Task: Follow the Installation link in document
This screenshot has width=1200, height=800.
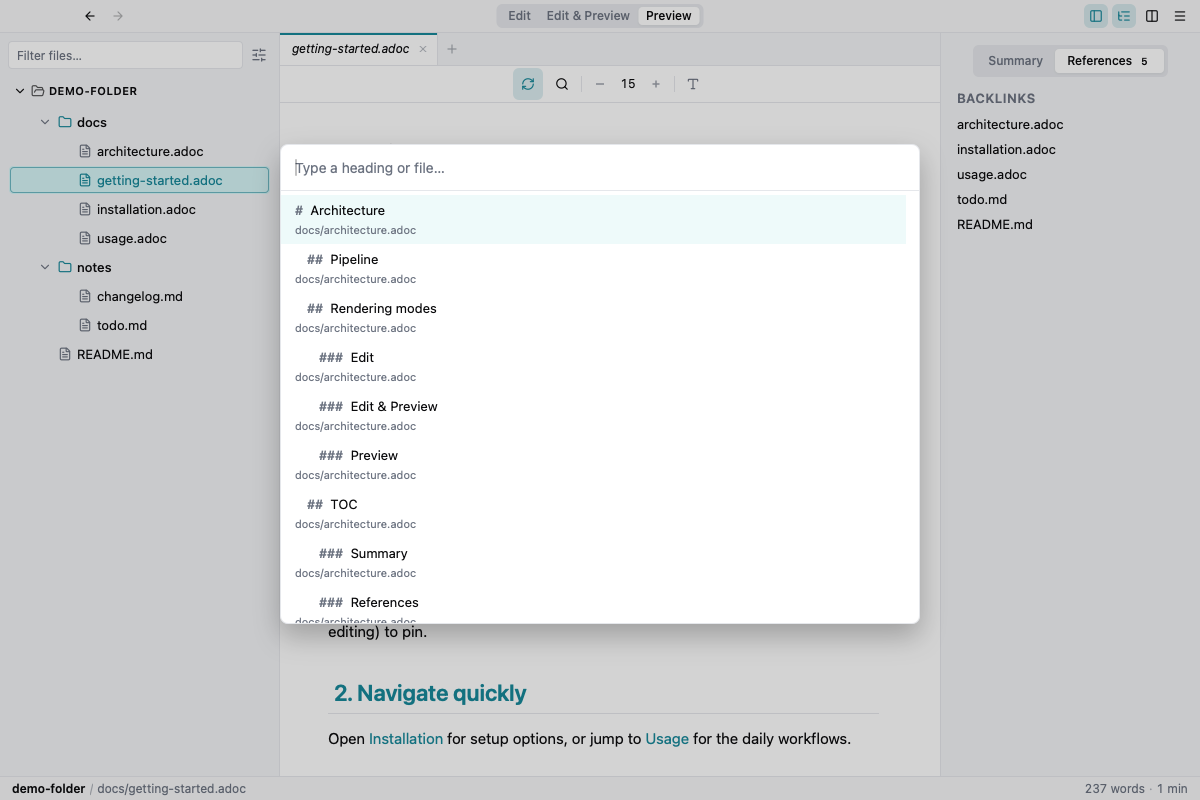Action: point(406,739)
